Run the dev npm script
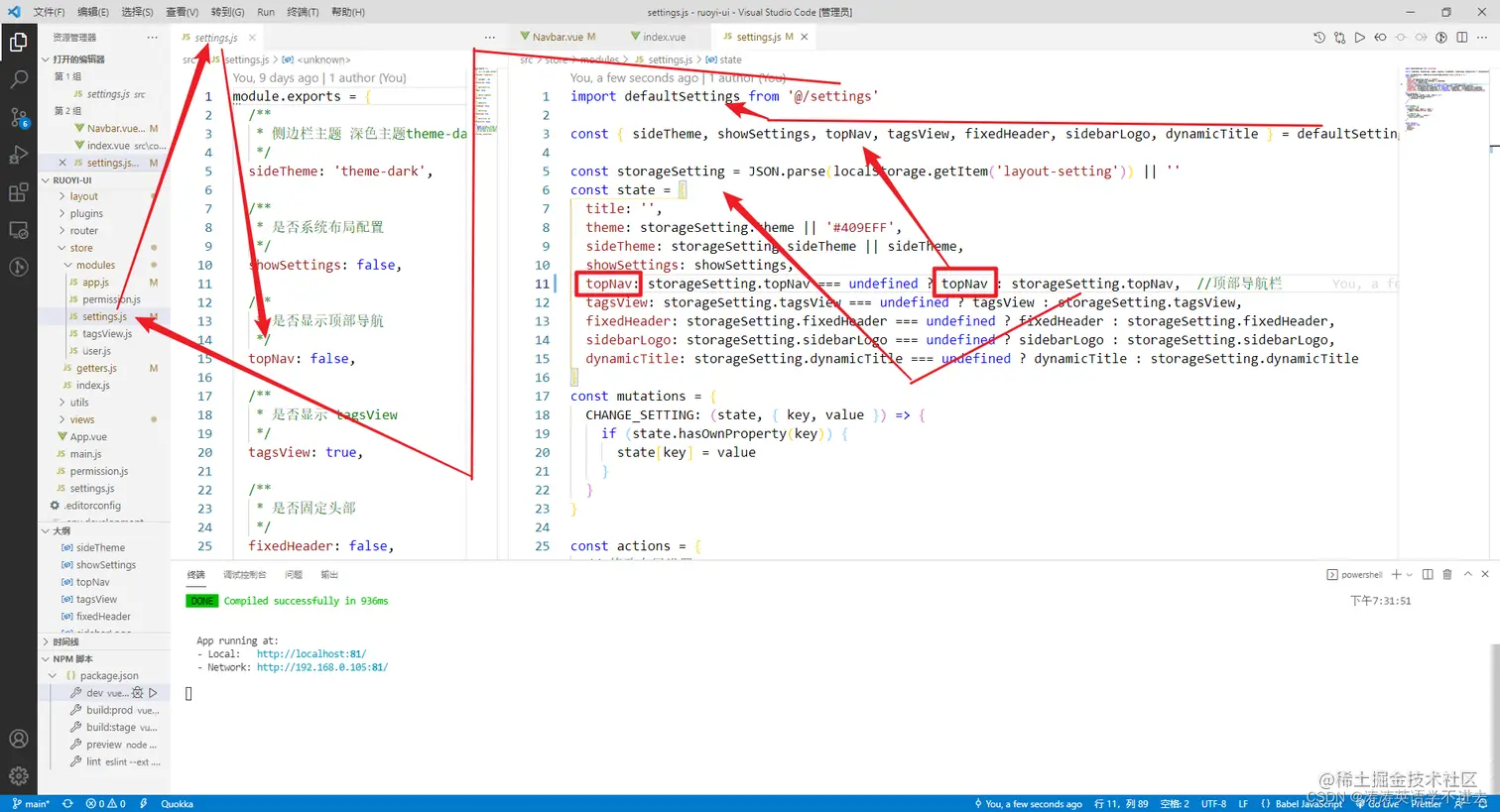 pos(153,693)
